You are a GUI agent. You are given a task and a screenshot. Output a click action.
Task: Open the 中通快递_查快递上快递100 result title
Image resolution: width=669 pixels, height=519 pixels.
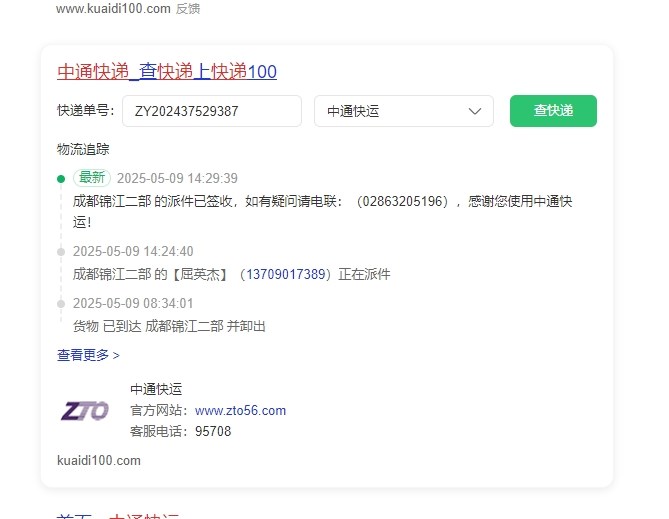click(167, 71)
